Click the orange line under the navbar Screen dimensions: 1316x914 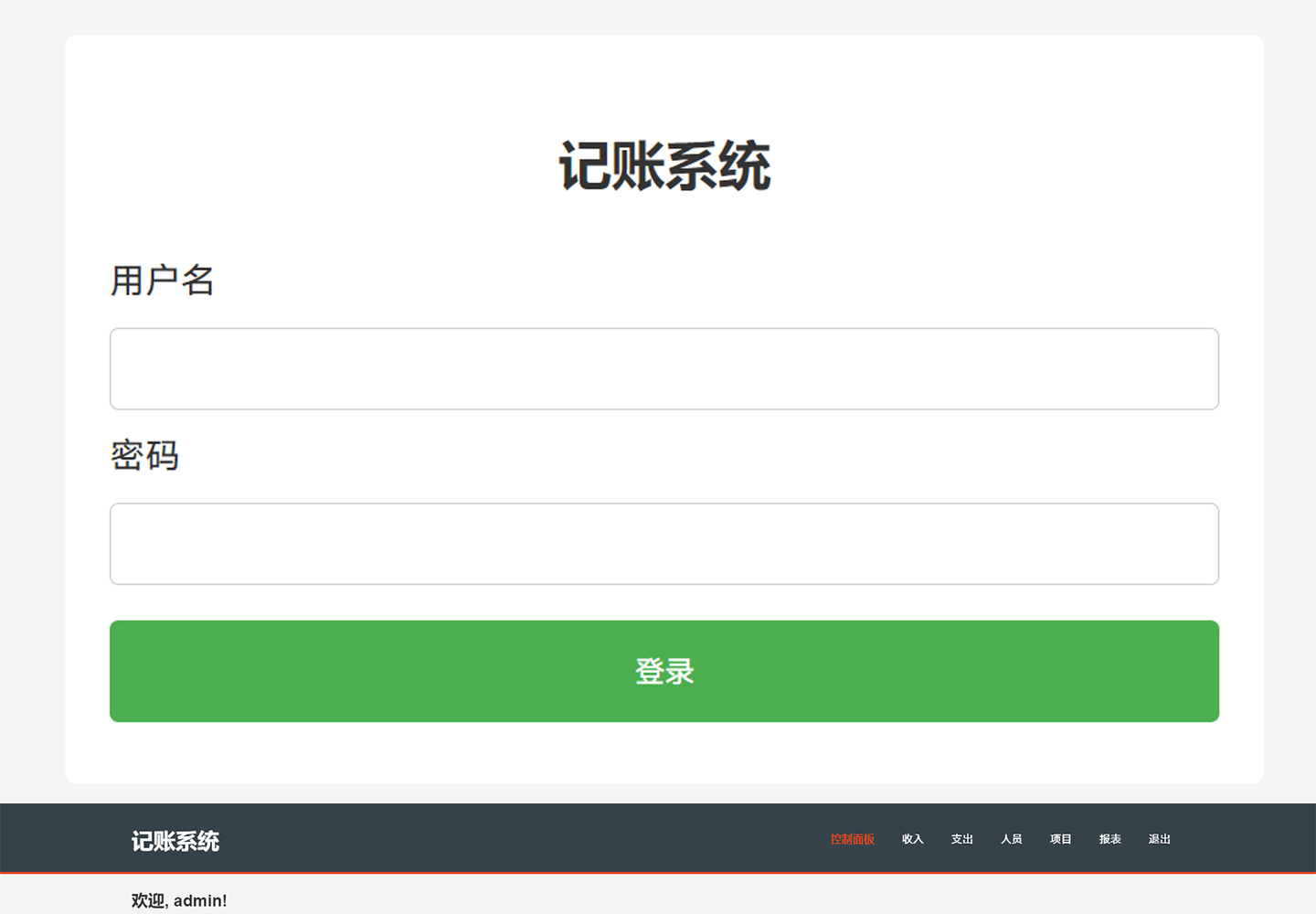(658, 873)
